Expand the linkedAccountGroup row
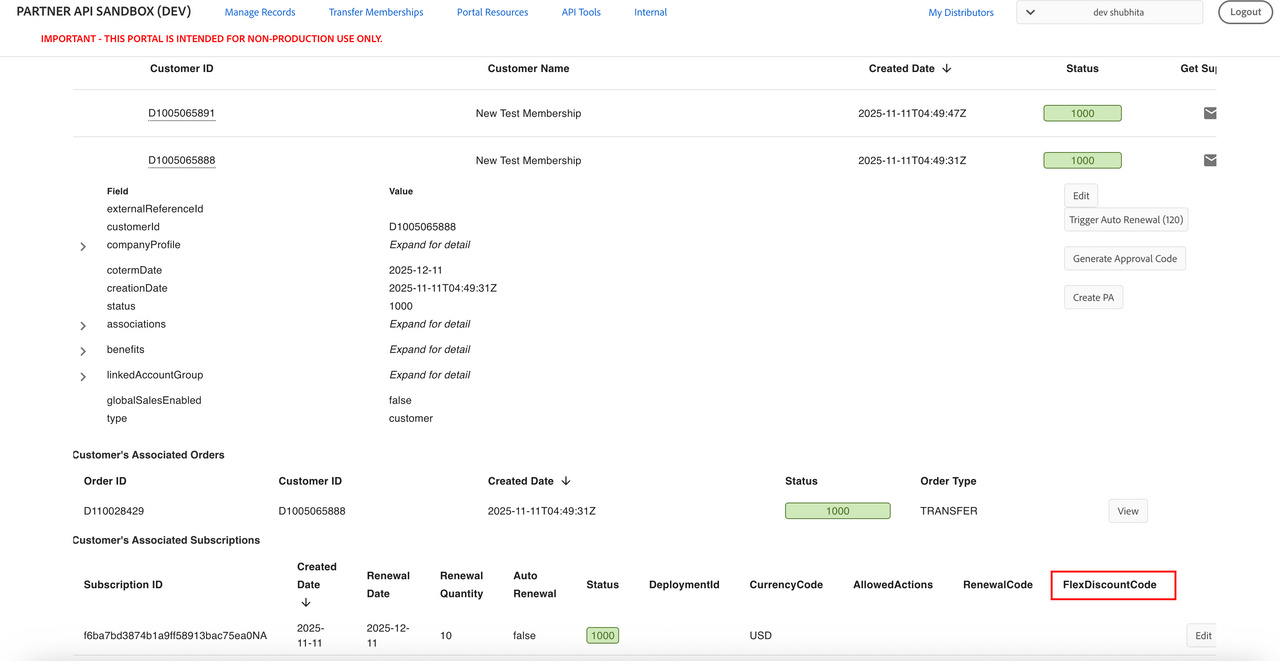The height and width of the screenshot is (661, 1280). pos(83,376)
